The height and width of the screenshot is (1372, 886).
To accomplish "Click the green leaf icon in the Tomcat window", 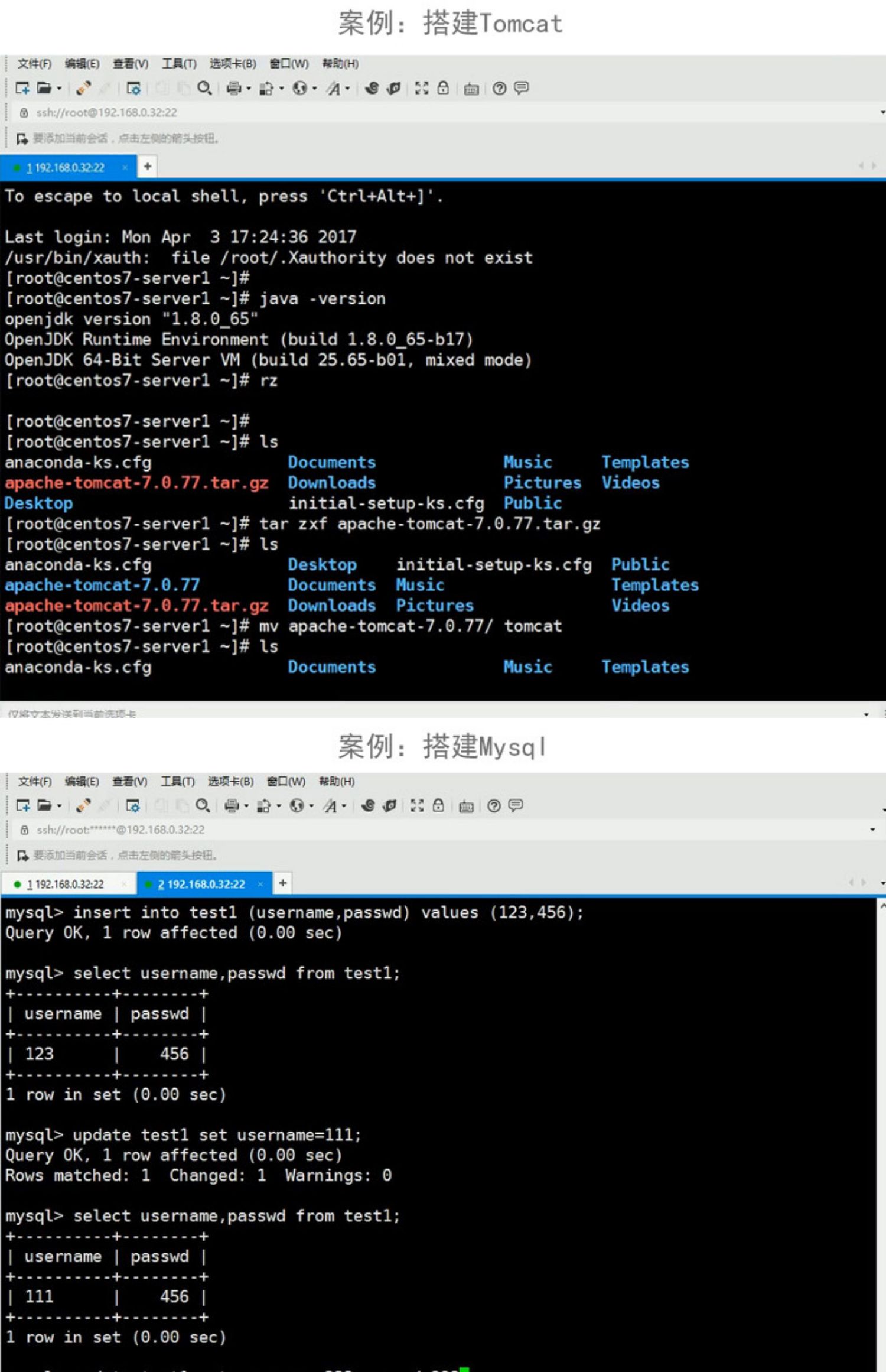I will [393, 88].
